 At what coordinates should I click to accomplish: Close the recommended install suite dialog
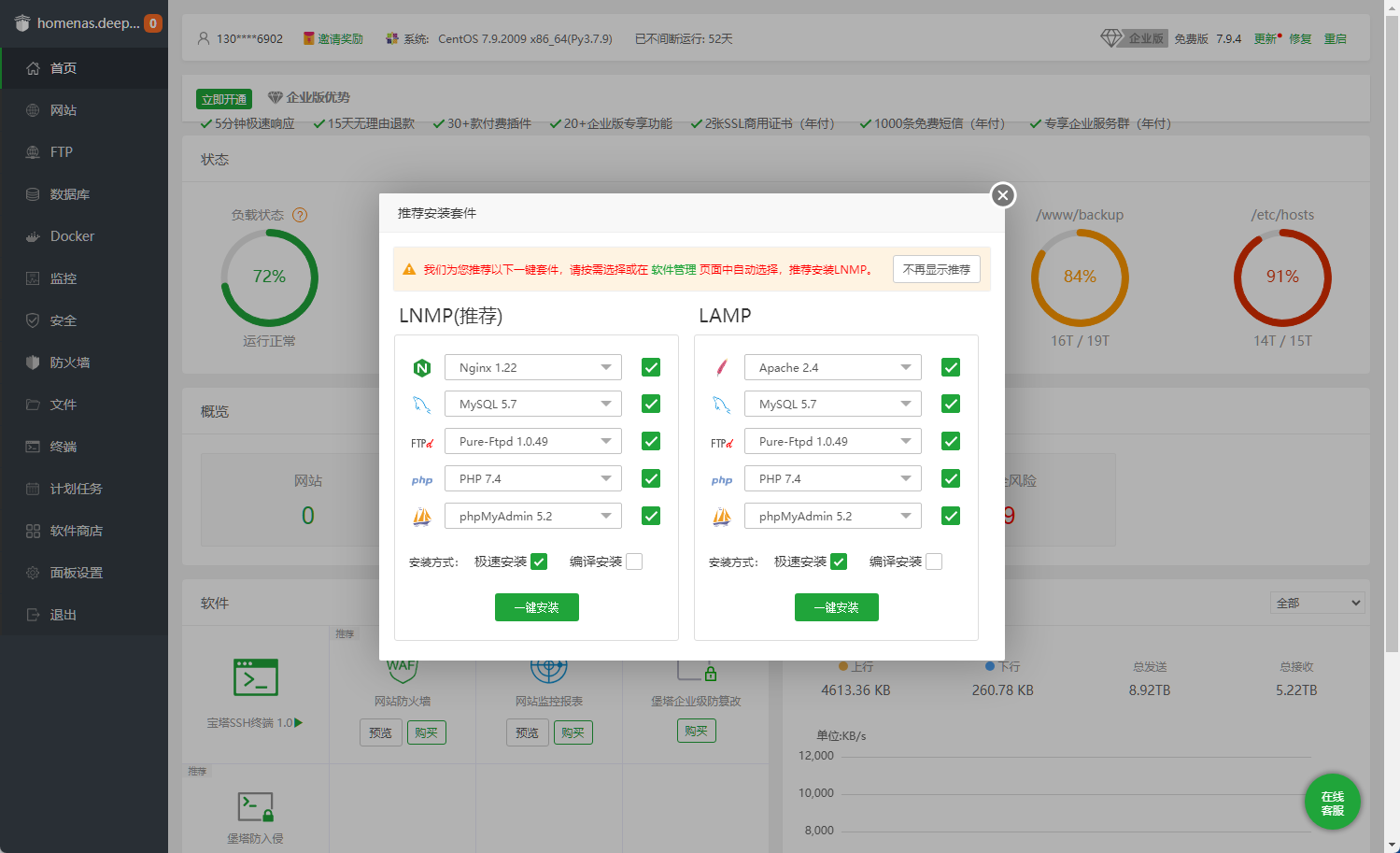[x=1002, y=194]
